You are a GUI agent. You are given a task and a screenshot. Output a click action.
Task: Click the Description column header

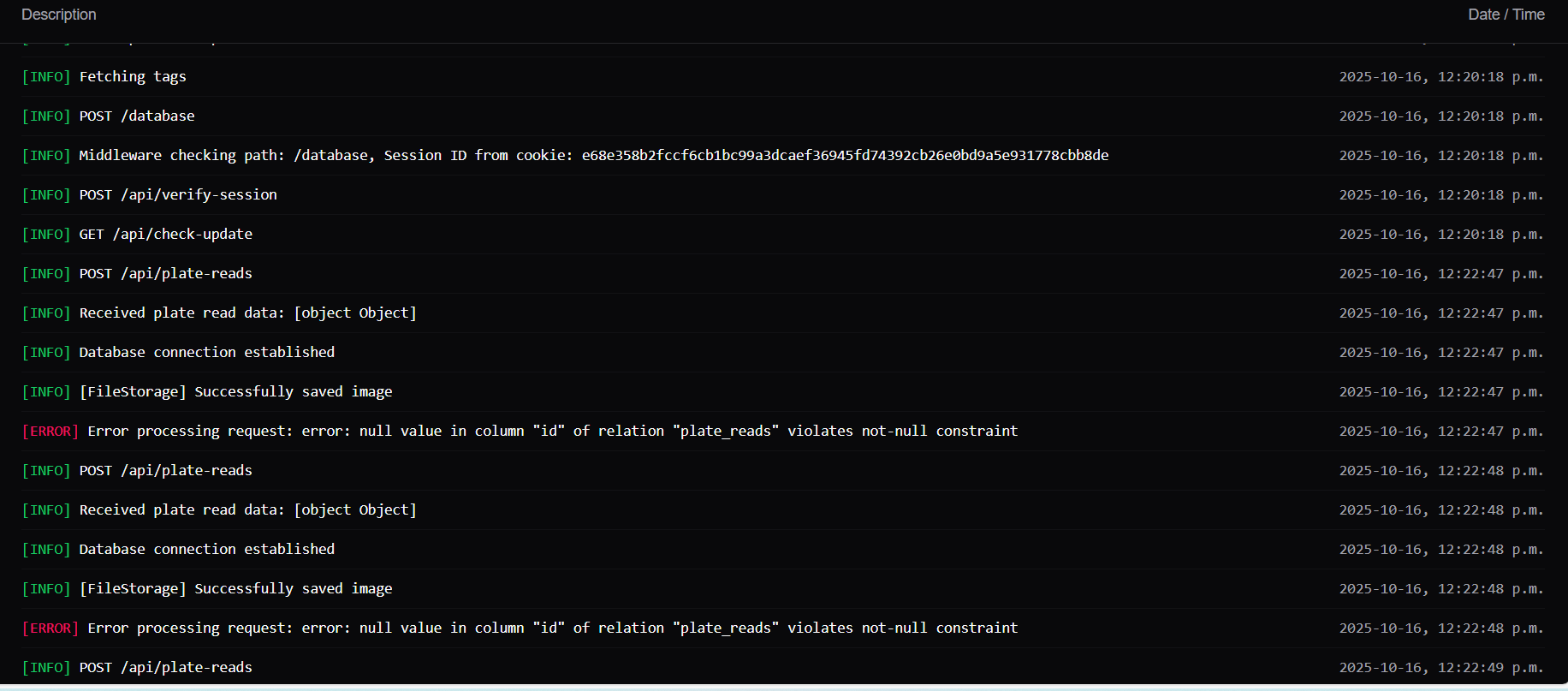point(59,15)
